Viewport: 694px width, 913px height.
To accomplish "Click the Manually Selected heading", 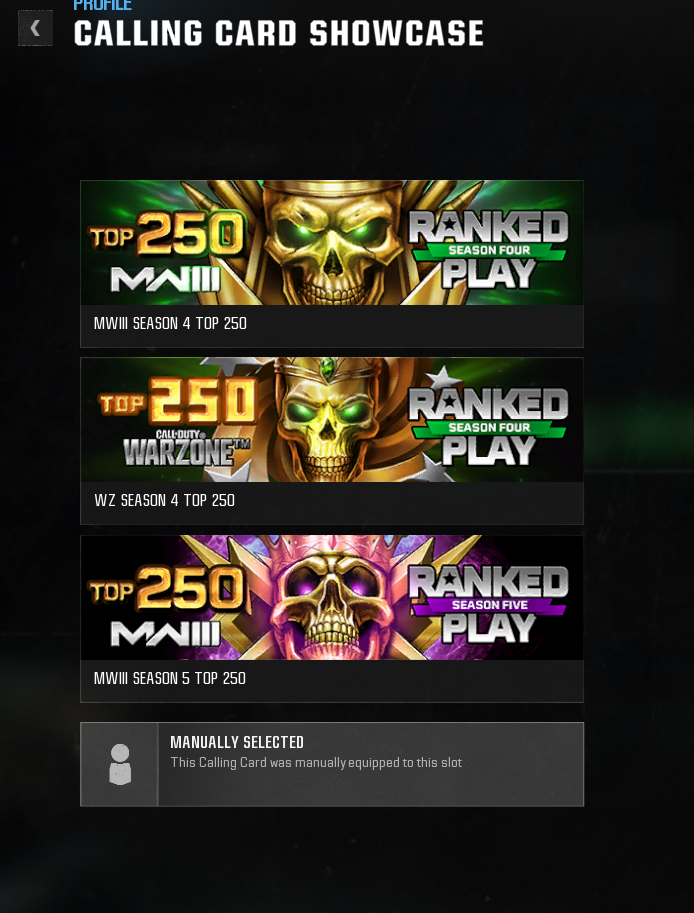I will click(237, 742).
